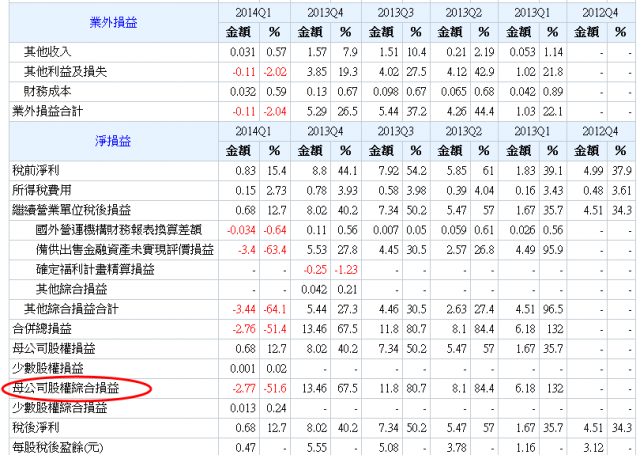Select the 每股稅後盈餘(元) row label
Viewport: 640px width, 455px height.
tap(58, 448)
